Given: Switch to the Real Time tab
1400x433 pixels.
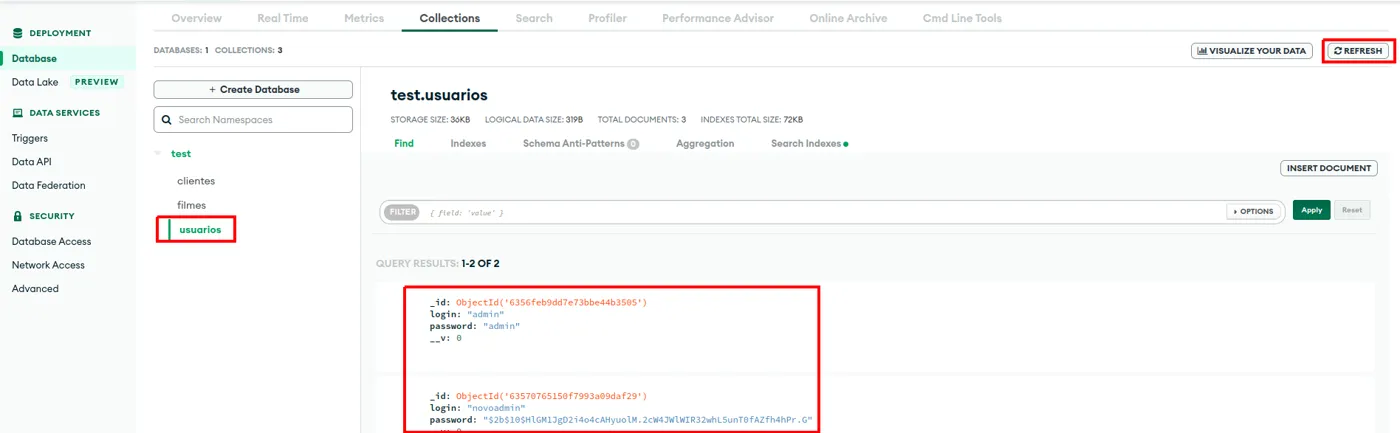Looking at the screenshot, I should point(283,18).
